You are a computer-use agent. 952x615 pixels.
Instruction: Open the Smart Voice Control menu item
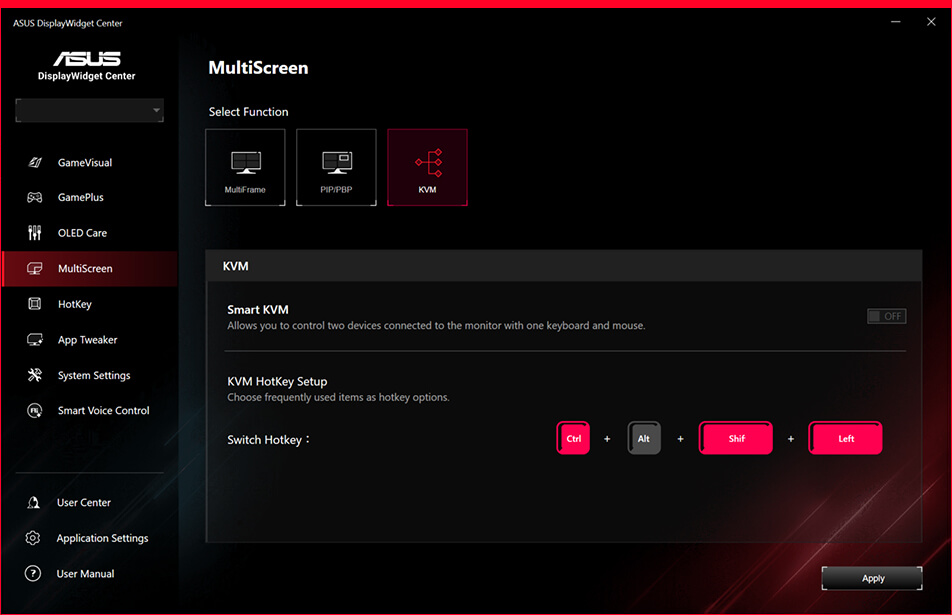(90, 410)
